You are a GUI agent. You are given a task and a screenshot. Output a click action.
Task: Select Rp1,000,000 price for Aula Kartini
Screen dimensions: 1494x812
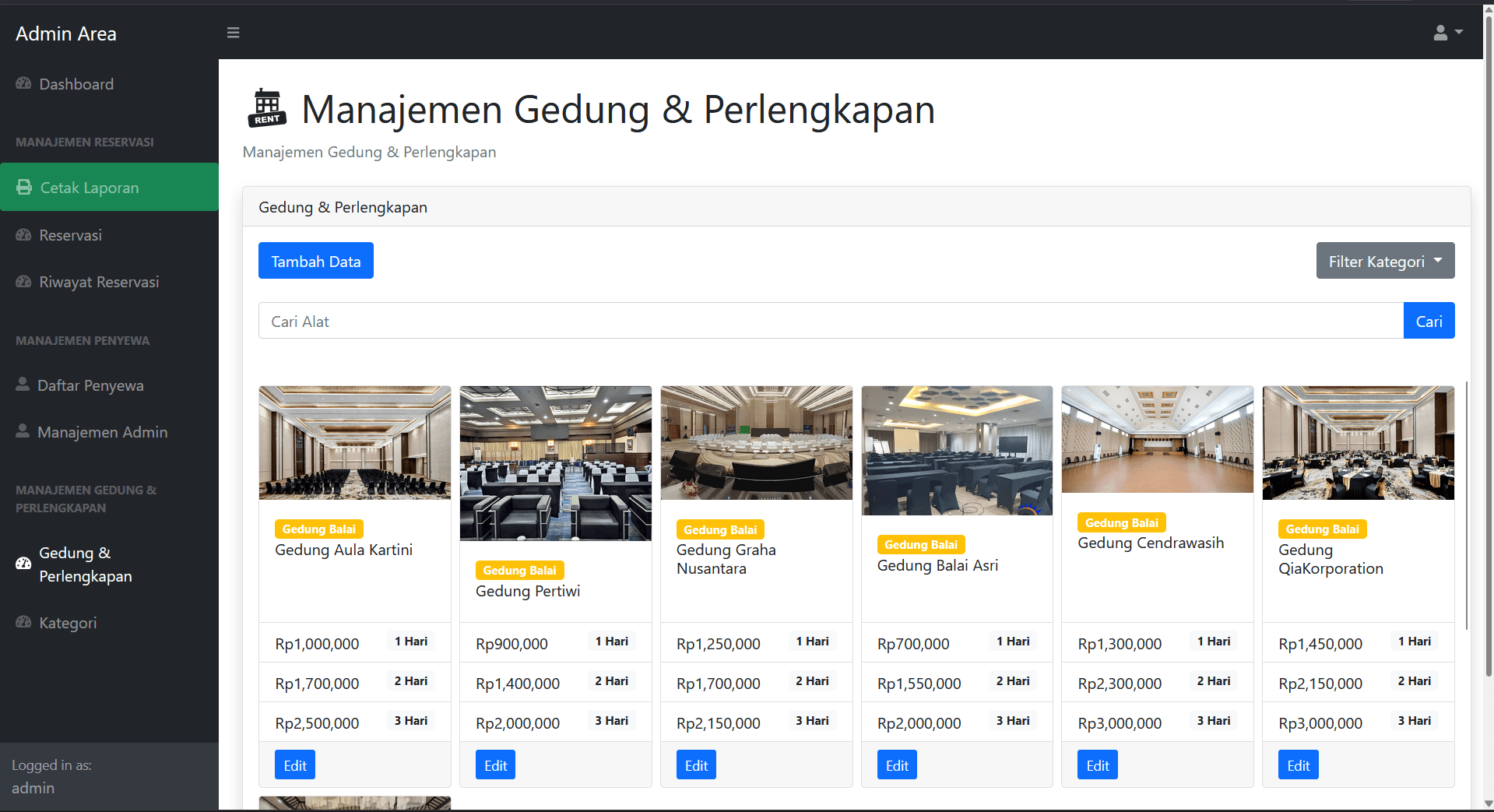click(x=317, y=644)
